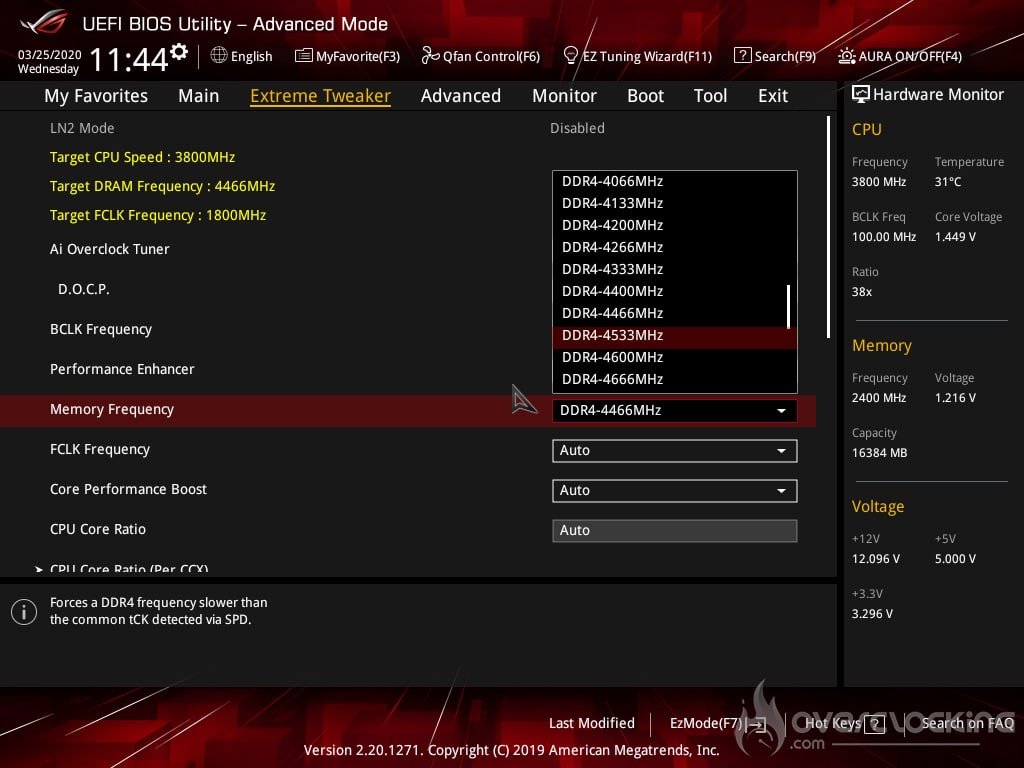This screenshot has height=768, width=1024.
Task: Open the FCLK Frequency dropdown
Action: tap(675, 451)
